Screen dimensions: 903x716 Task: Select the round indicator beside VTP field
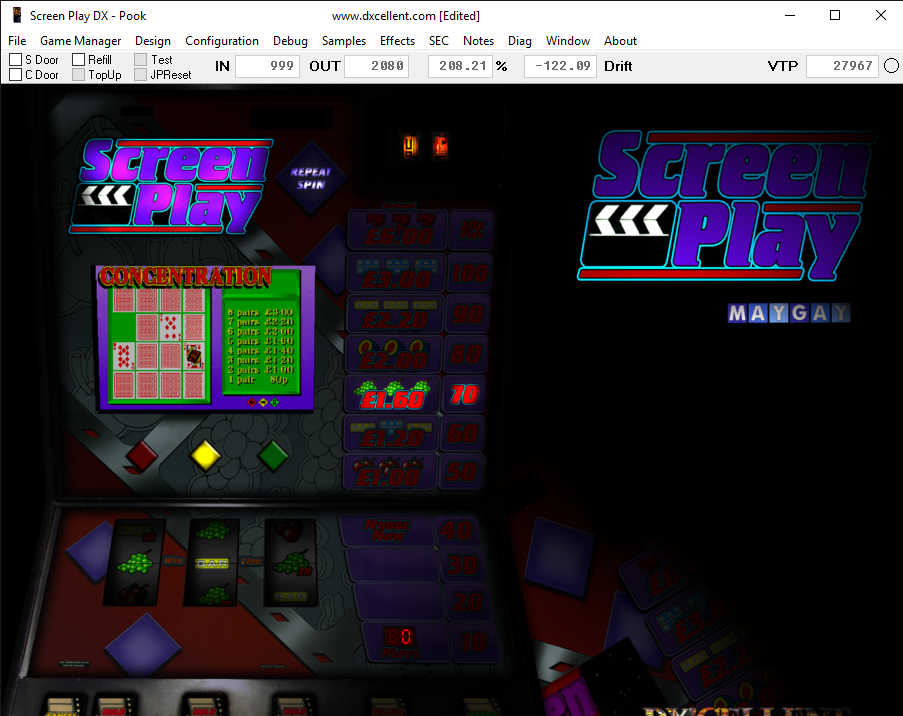(x=891, y=66)
